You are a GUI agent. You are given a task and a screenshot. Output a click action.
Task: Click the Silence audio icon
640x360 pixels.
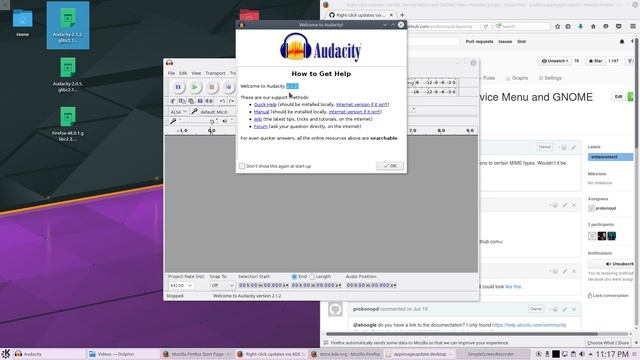pos(209,101)
